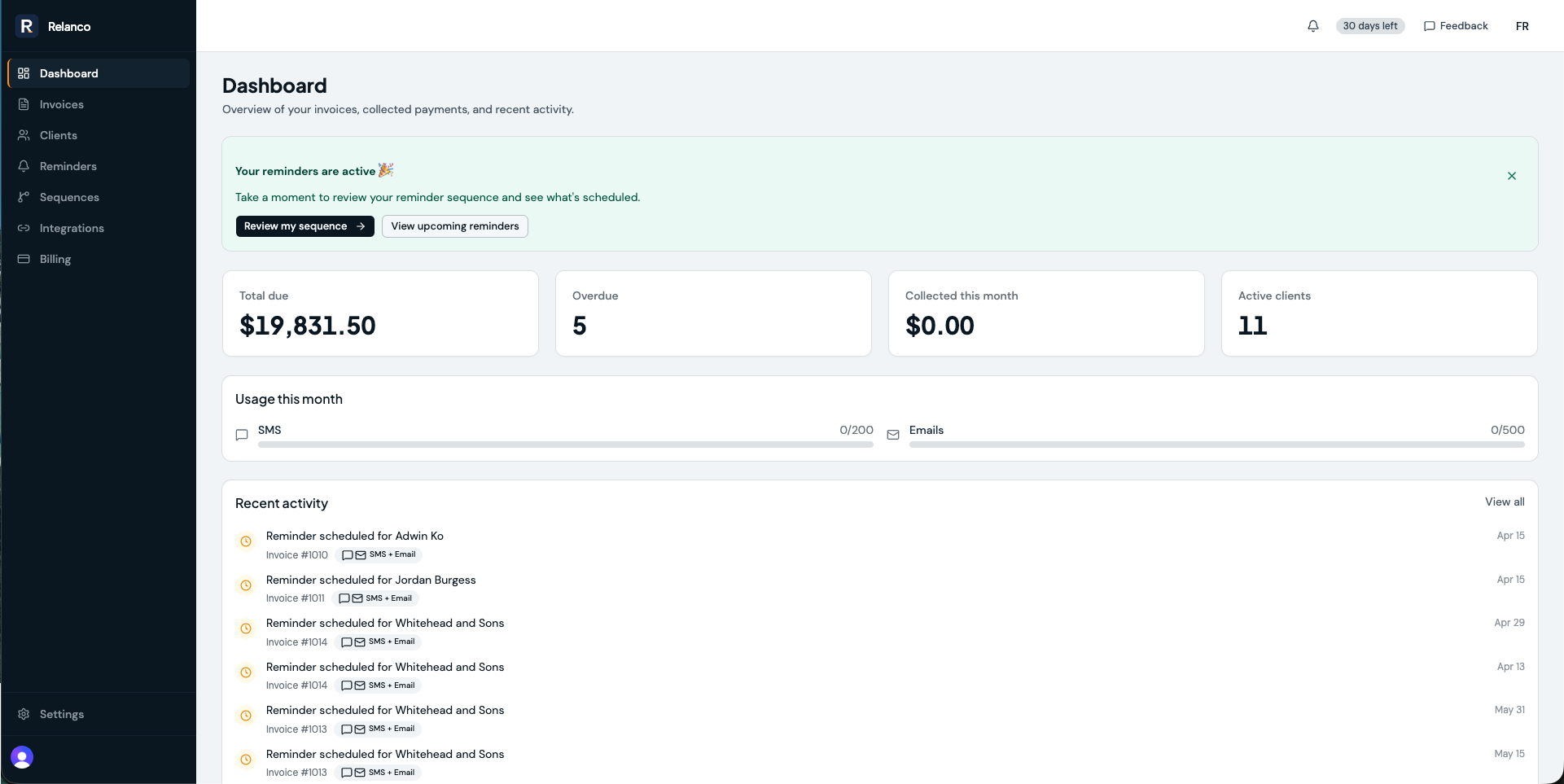Screen dimensions: 1564x784
Task: Dismiss the reminders active banner
Action: coord(1512,176)
